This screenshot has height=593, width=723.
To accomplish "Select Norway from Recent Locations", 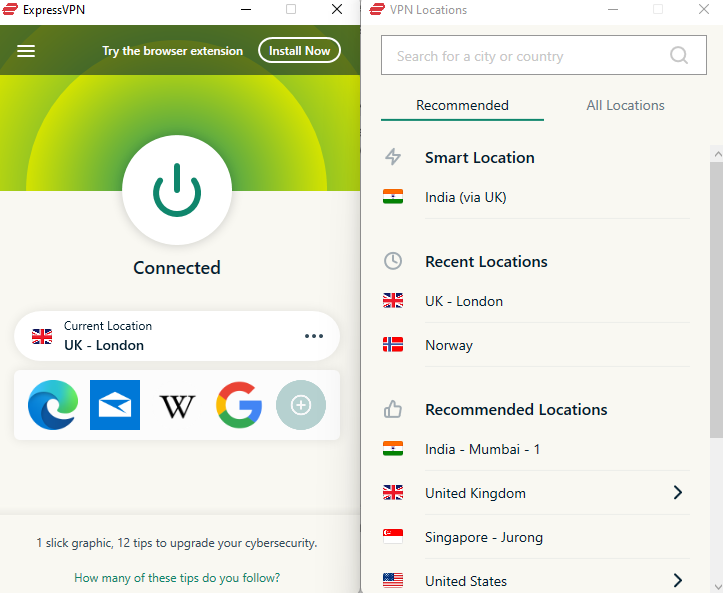I will pyautogui.click(x=536, y=345).
